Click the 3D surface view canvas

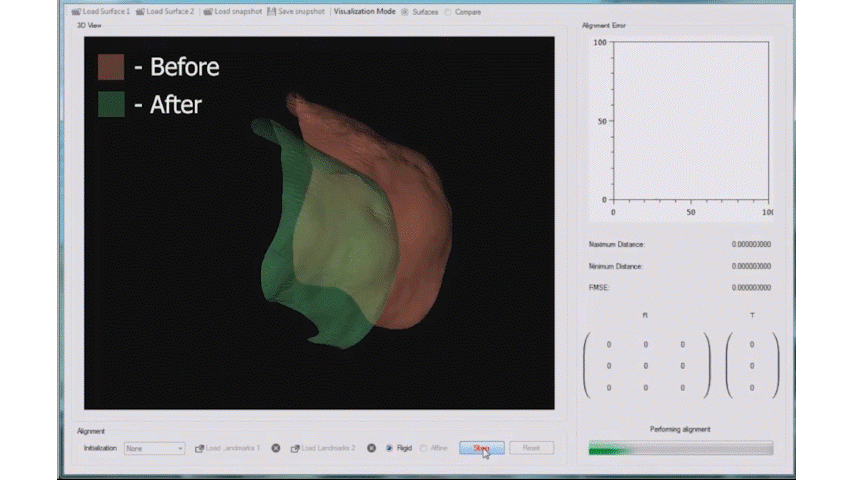[x=319, y=223]
